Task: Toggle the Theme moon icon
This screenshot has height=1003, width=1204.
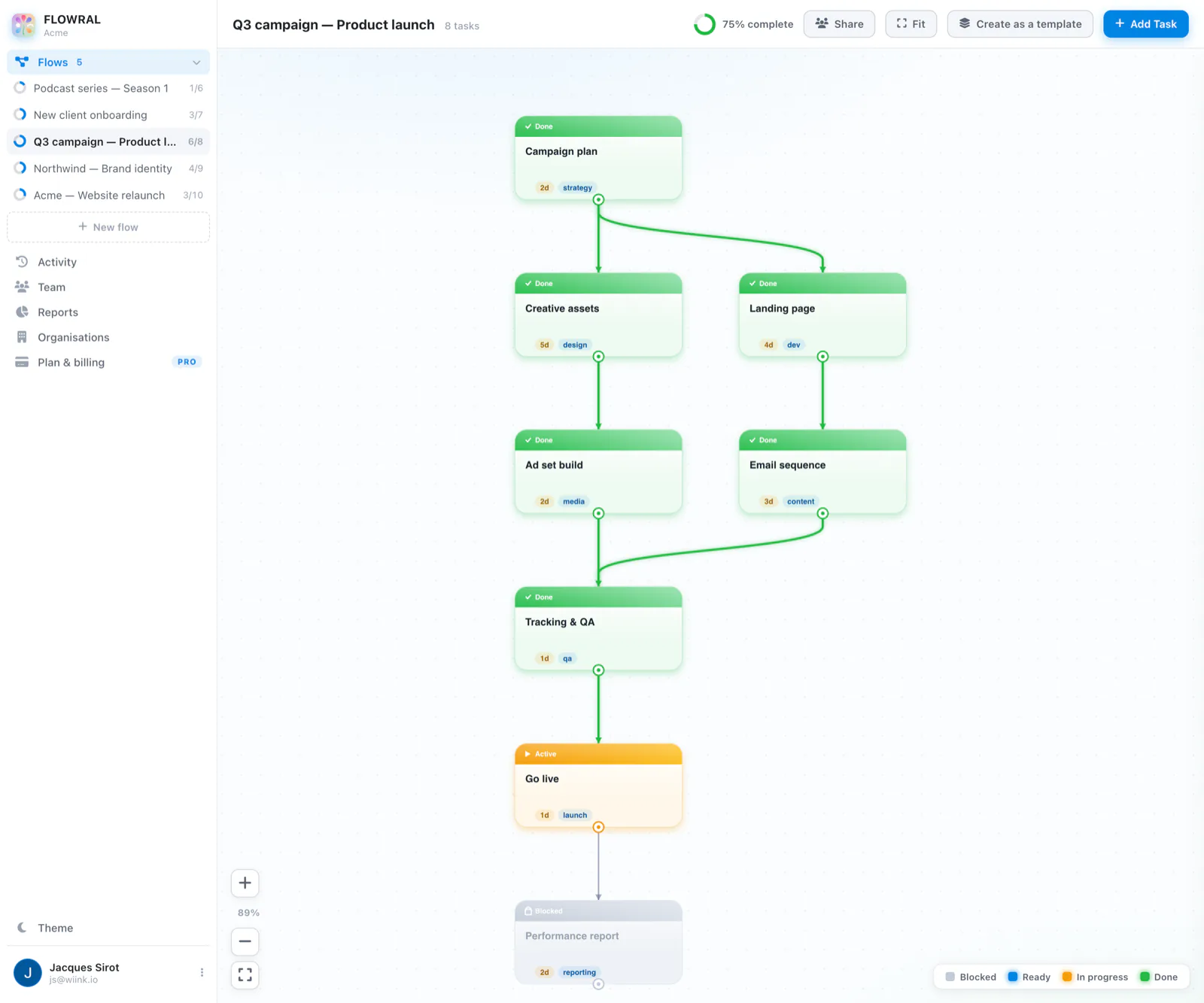Action: point(22,928)
